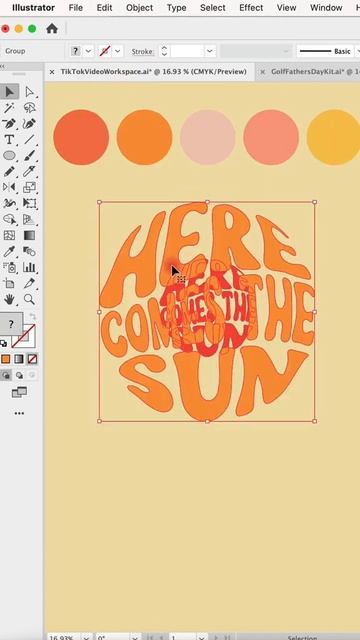Select the Eyedropper tool
The height and width of the screenshot is (640, 360).
click(9, 251)
